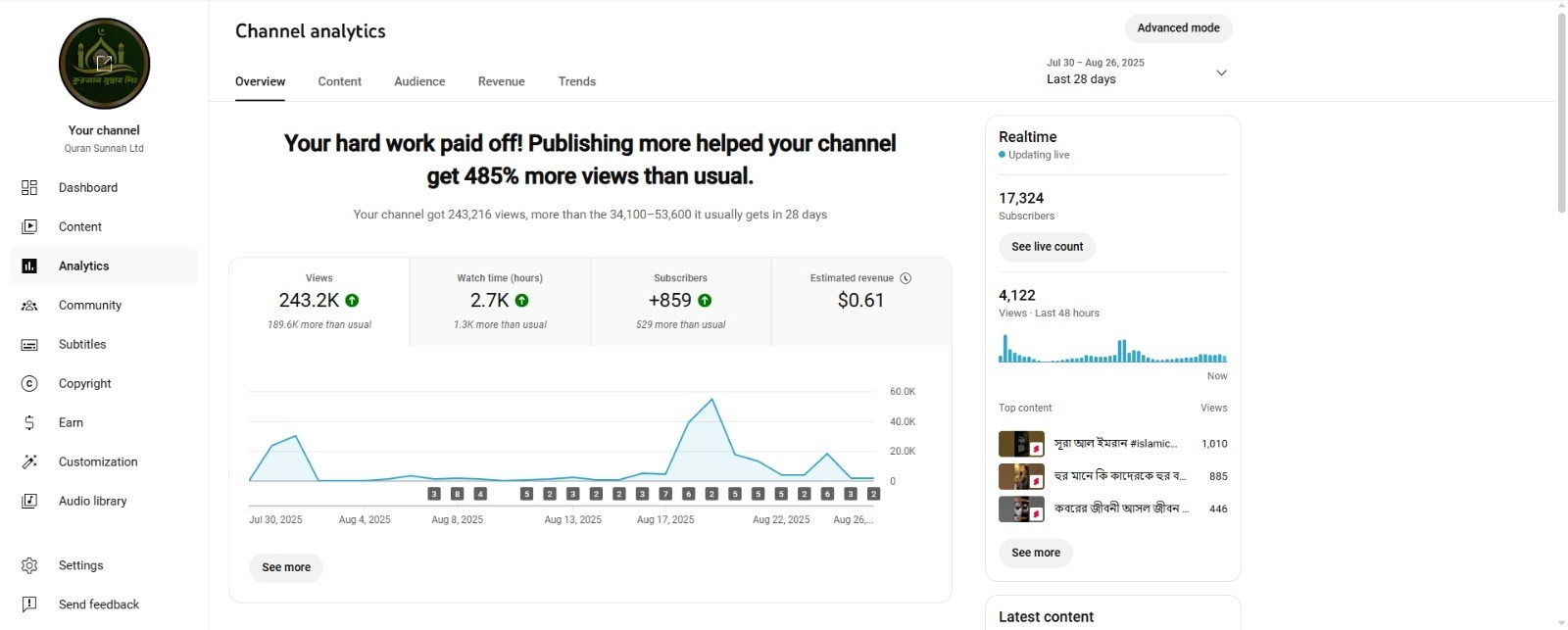Click the Realtime 48 hours bar chart
This screenshot has width=1568, height=630.
(x=1112, y=349)
